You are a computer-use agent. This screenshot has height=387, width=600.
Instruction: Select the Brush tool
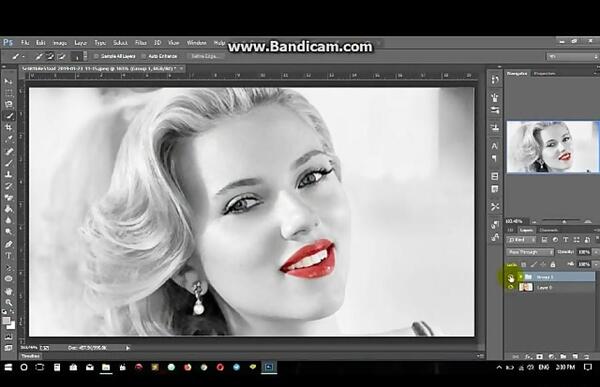[8, 163]
